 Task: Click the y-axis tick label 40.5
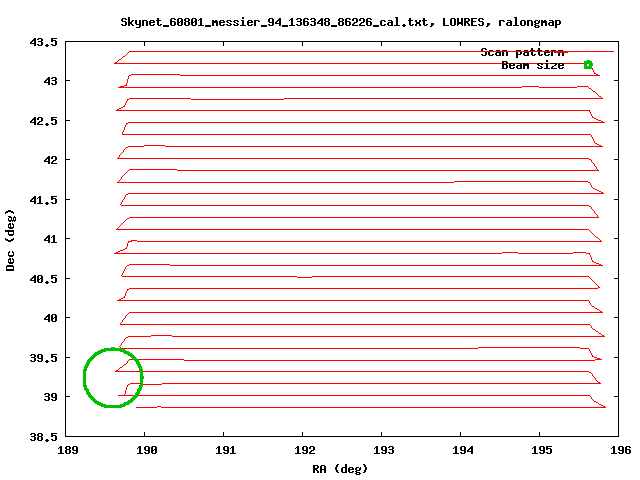pyautogui.click(x=43, y=279)
